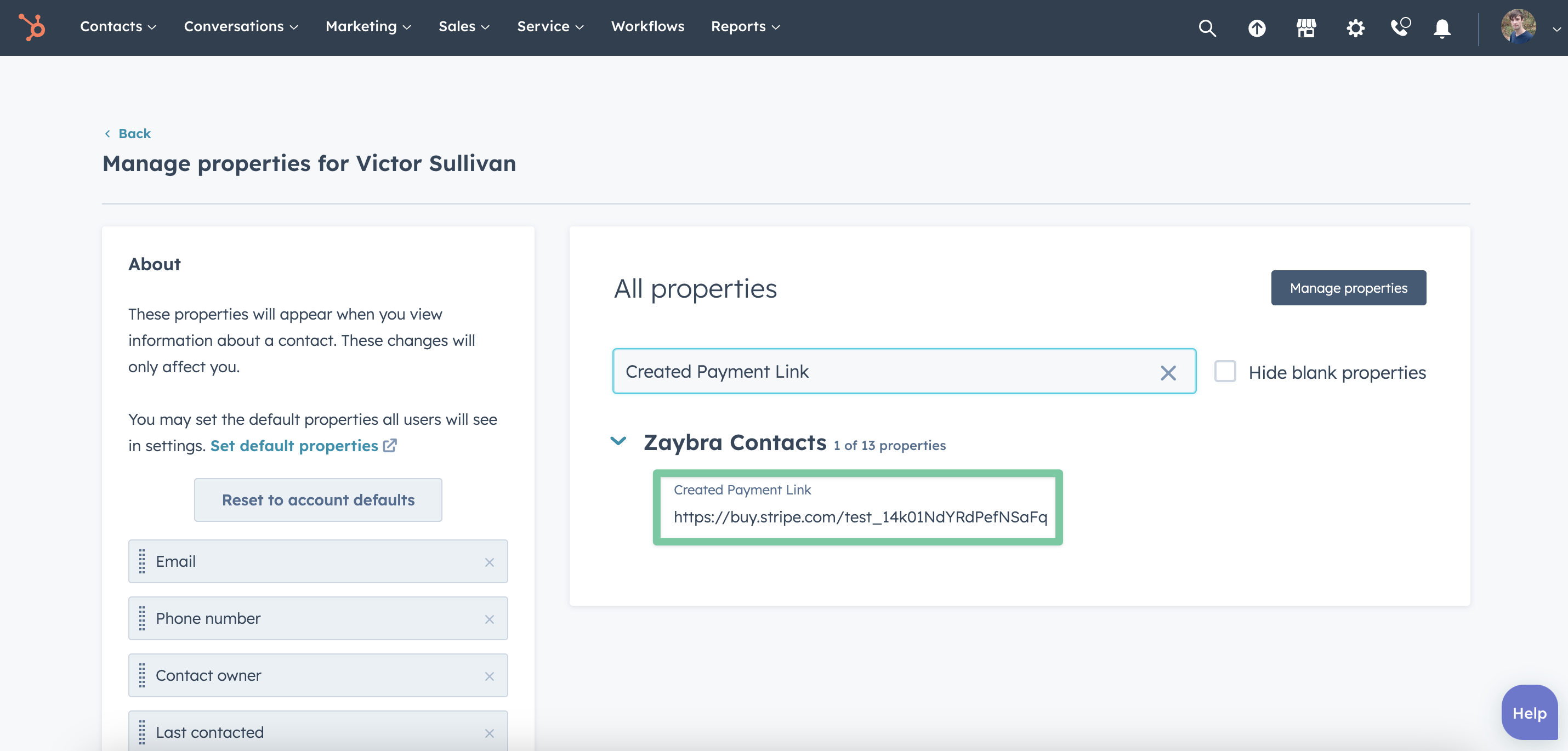Open the Conversations menu
The image size is (1568, 751).
(x=241, y=27)
